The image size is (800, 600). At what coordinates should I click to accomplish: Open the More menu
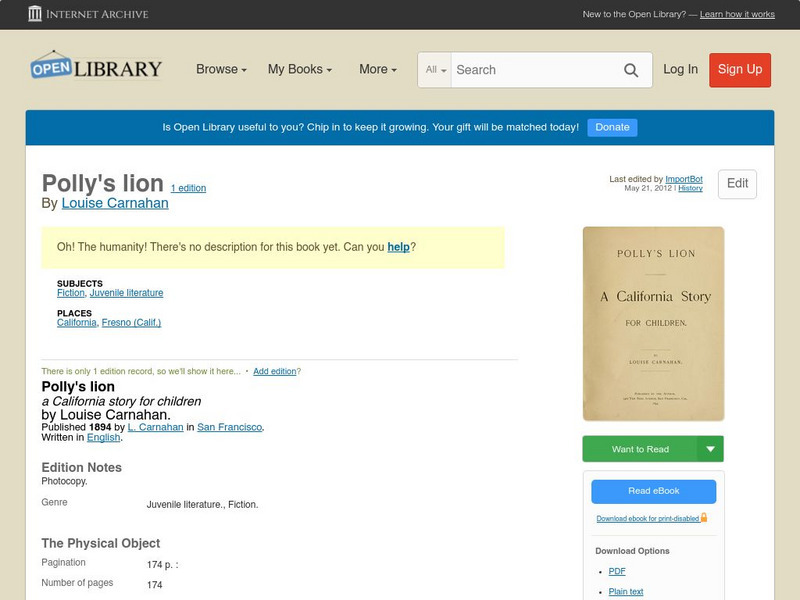[375, 69]
